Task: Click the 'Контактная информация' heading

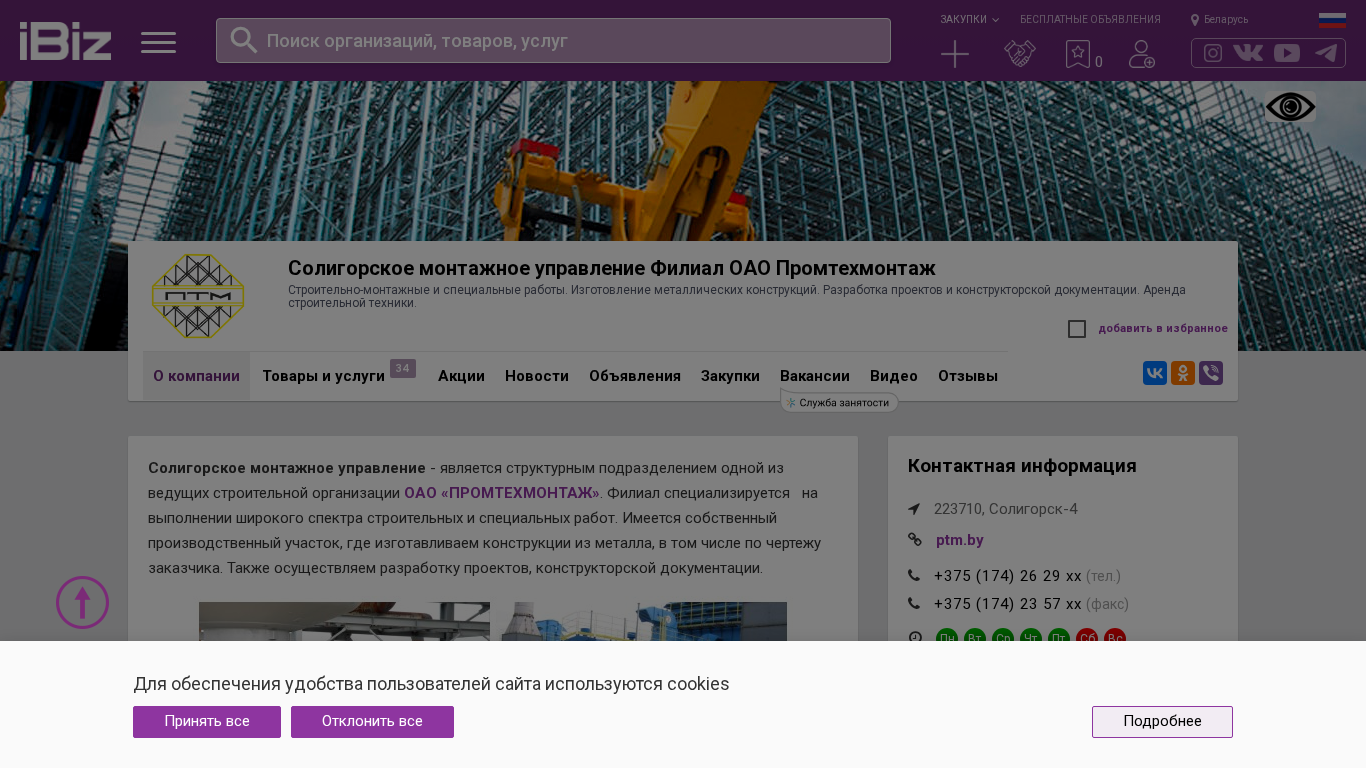Action: pyautogui.click(x=1022, y=466)
